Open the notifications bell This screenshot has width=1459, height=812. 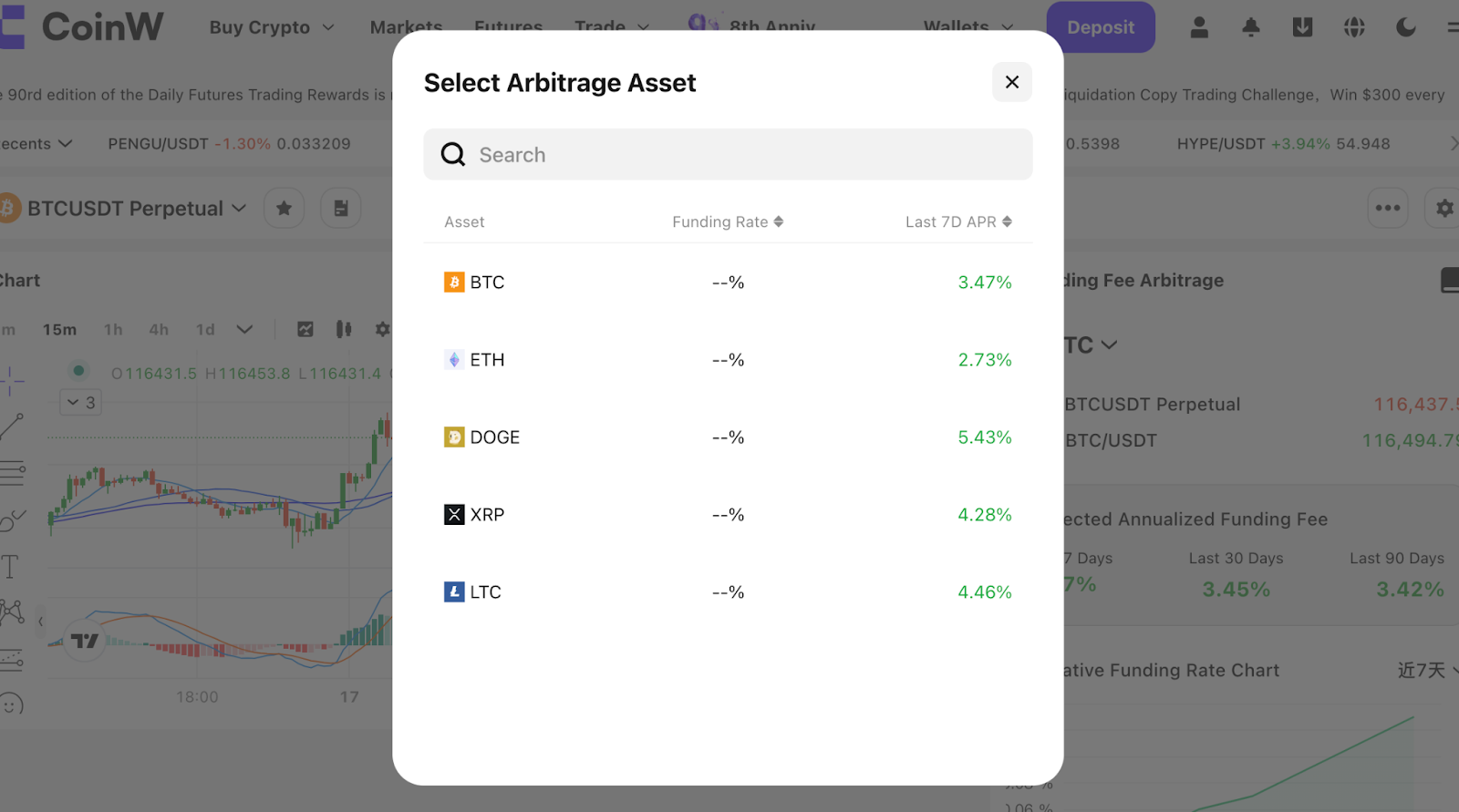click(x=1251, y=27)
